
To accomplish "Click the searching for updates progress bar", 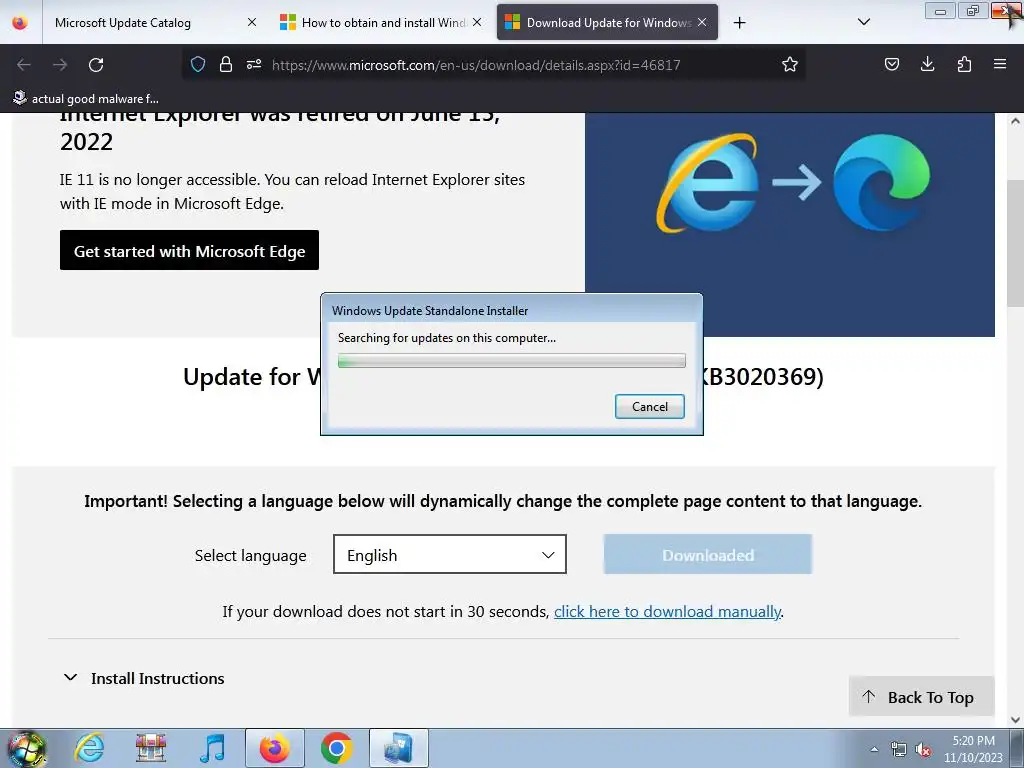I will [511, 360].
